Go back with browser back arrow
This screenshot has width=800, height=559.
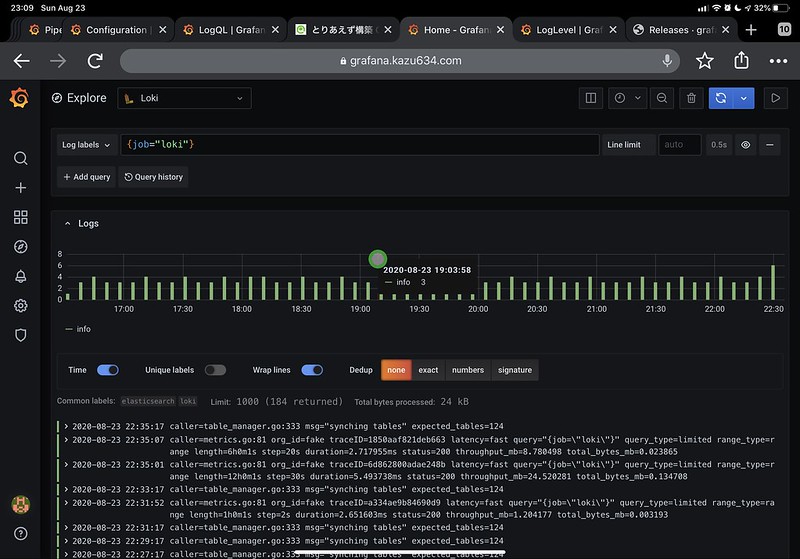point(21,61)
